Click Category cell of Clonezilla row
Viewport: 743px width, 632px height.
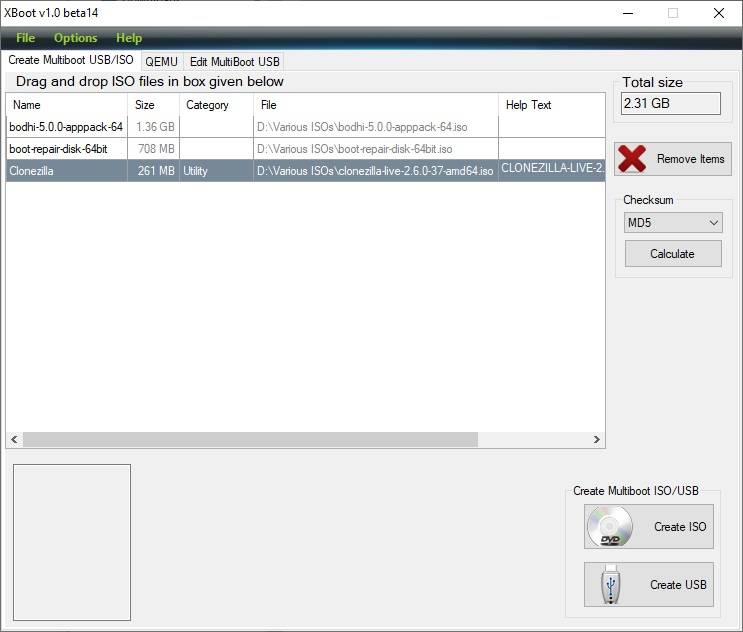[215, 171]
